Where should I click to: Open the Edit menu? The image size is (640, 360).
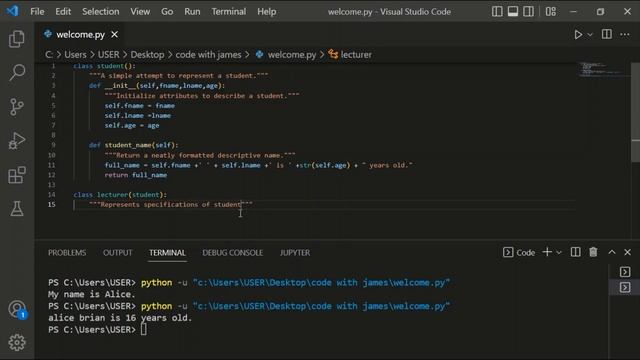click(63, 11)
